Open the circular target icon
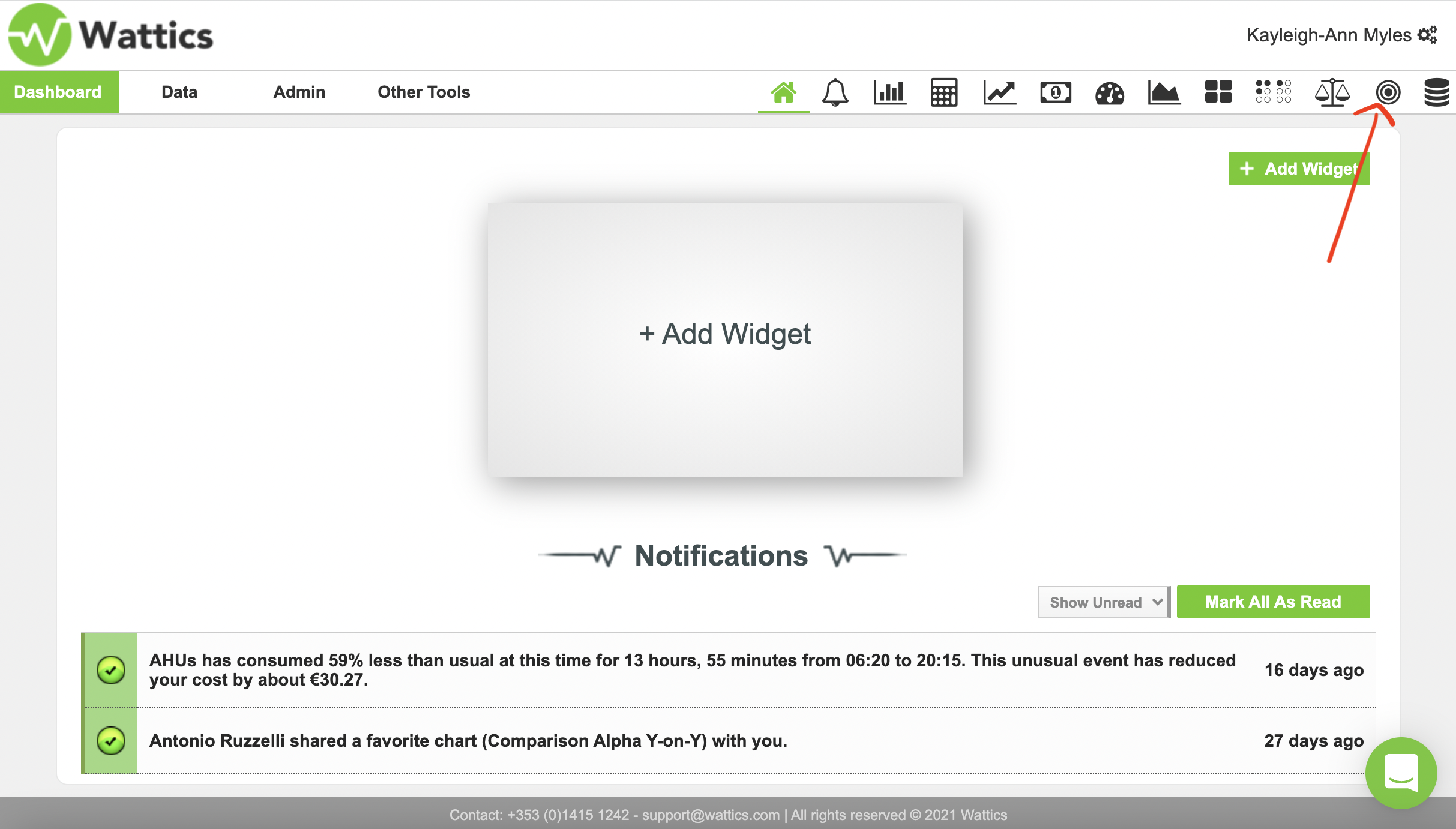The width and height of the screenshot is (1456, 829). tap(1388, 92)
